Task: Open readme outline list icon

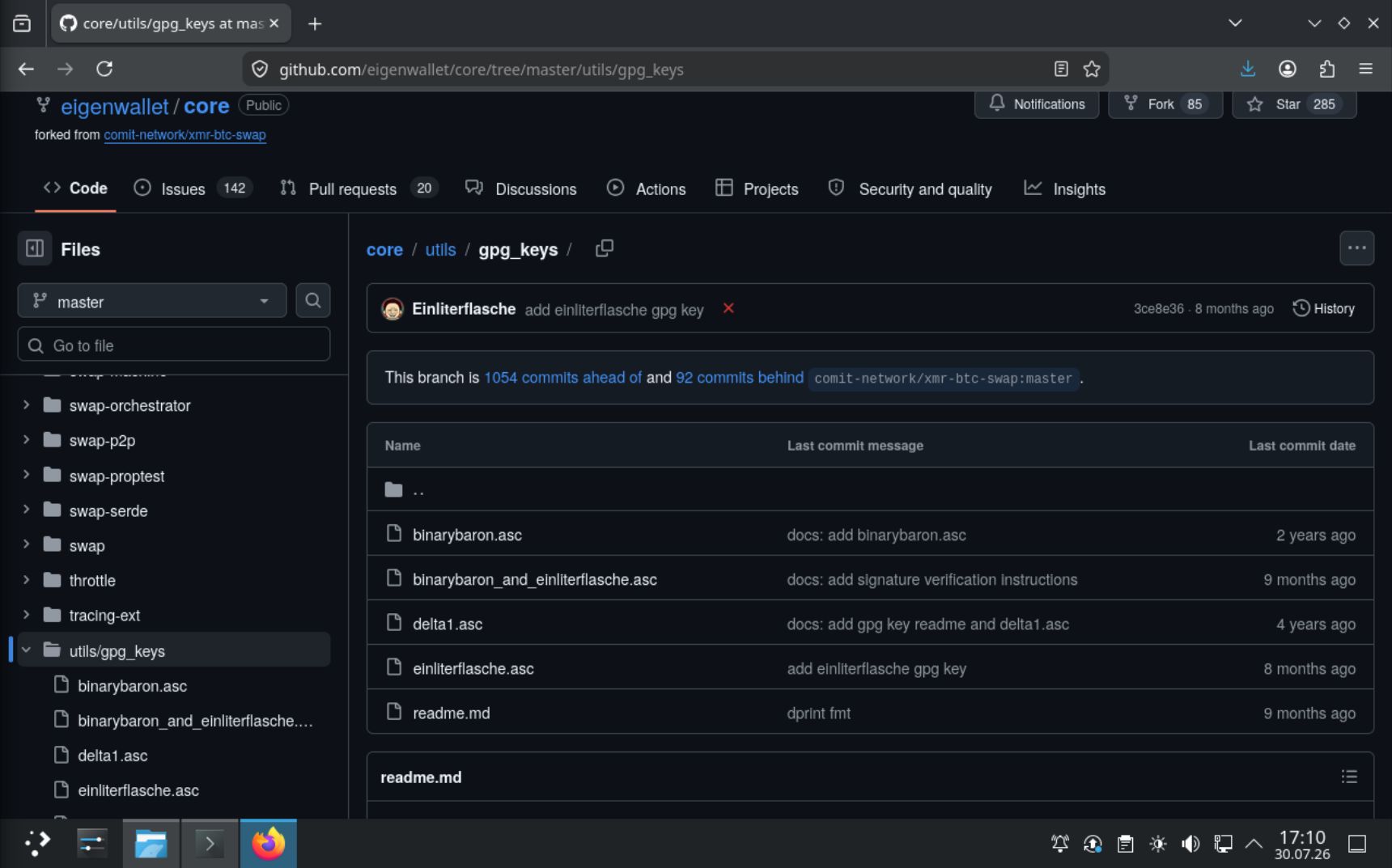Action: [x=1348, y=777]
